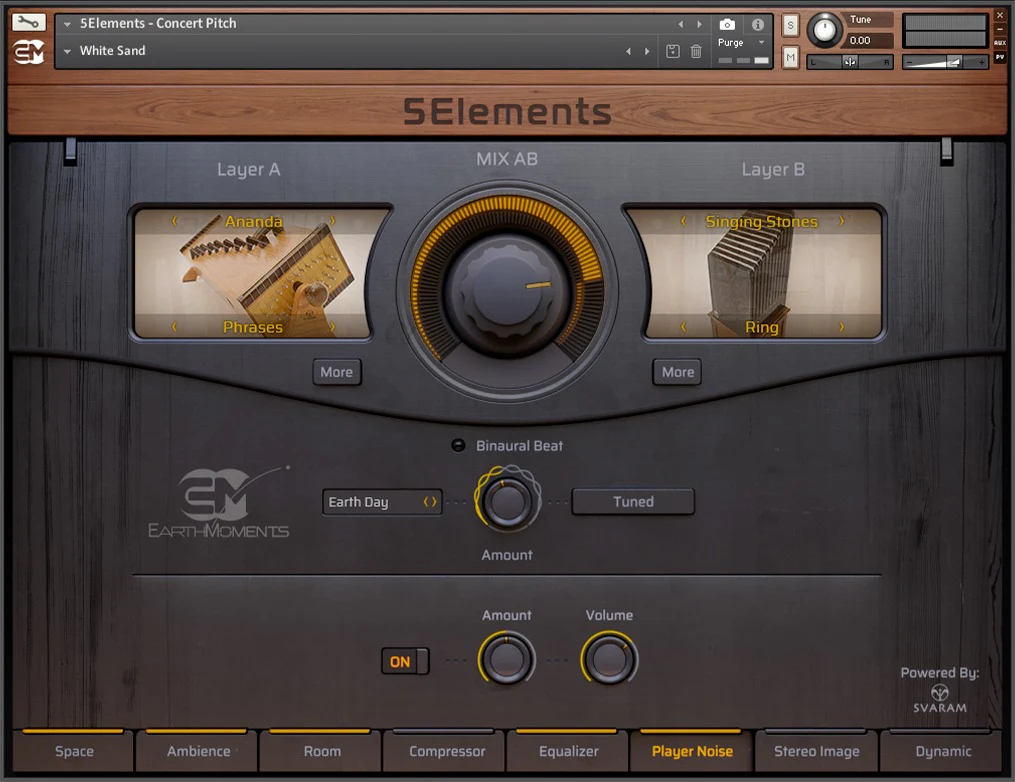The image size is (1015, 782).
Task: Click the 5Elements - Concert Pitch name
Action: (158, 23)
